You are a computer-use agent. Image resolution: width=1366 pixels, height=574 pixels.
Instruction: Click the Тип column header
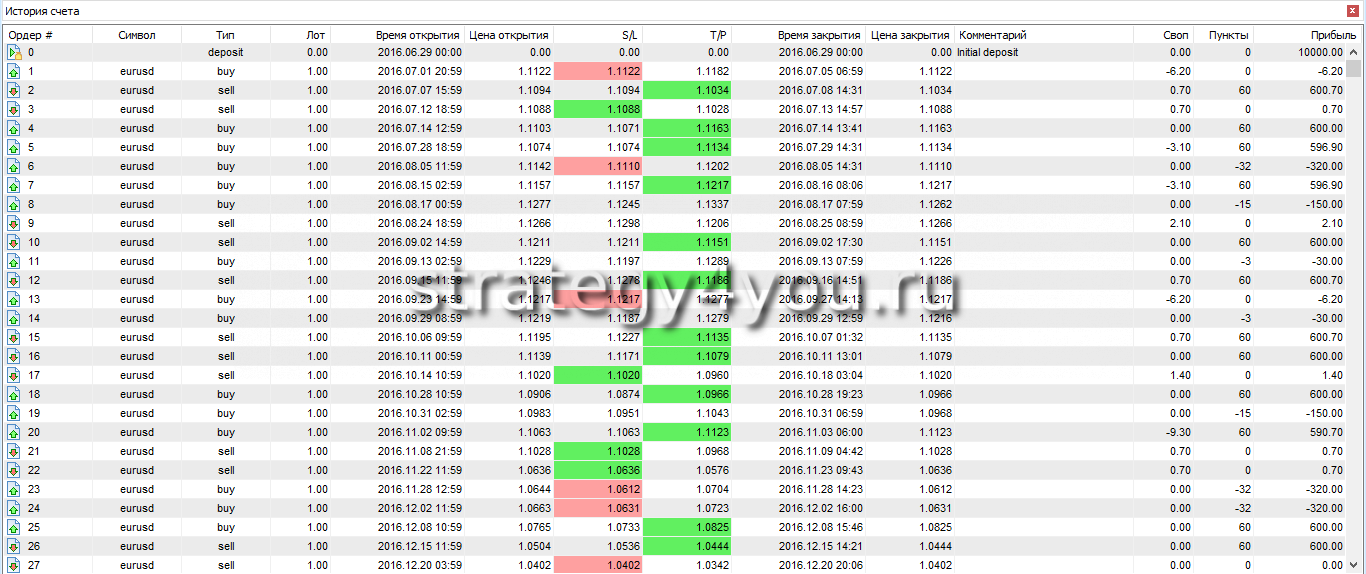click(225, 35)
